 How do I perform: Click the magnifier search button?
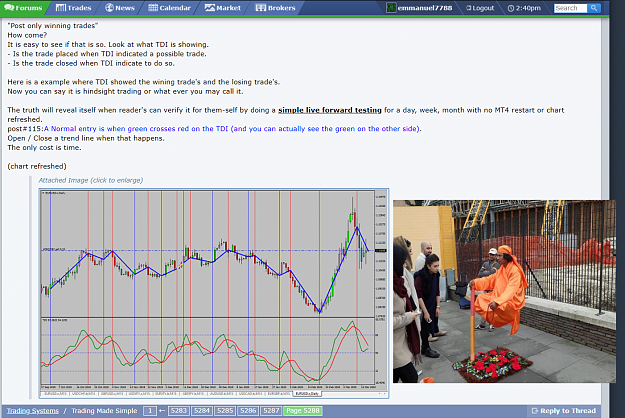click(x=594, y=8)
